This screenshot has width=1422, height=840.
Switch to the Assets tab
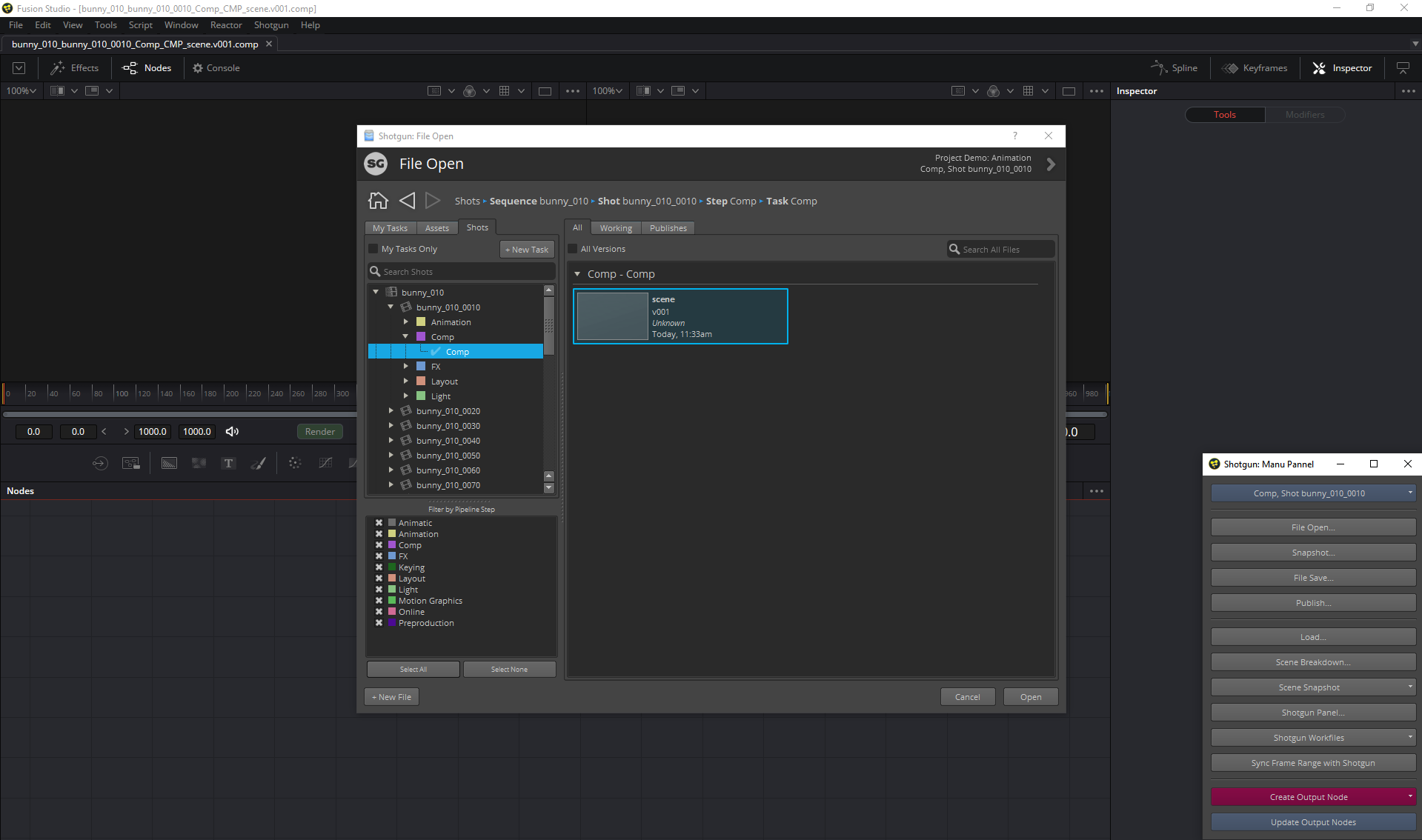[436, 228]
